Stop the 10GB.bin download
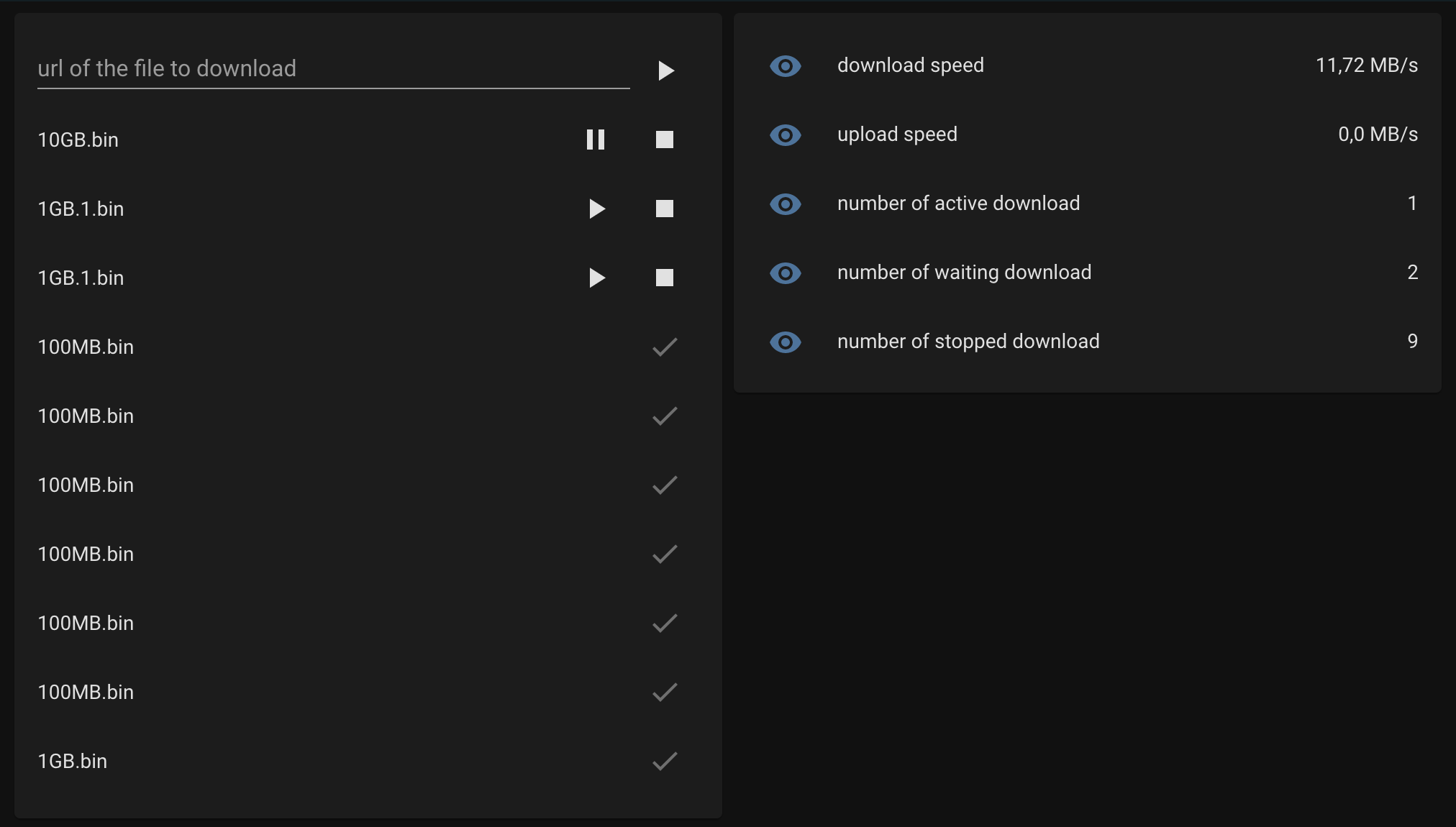Viewport: 1456px width, 827px height. [665, 140]
